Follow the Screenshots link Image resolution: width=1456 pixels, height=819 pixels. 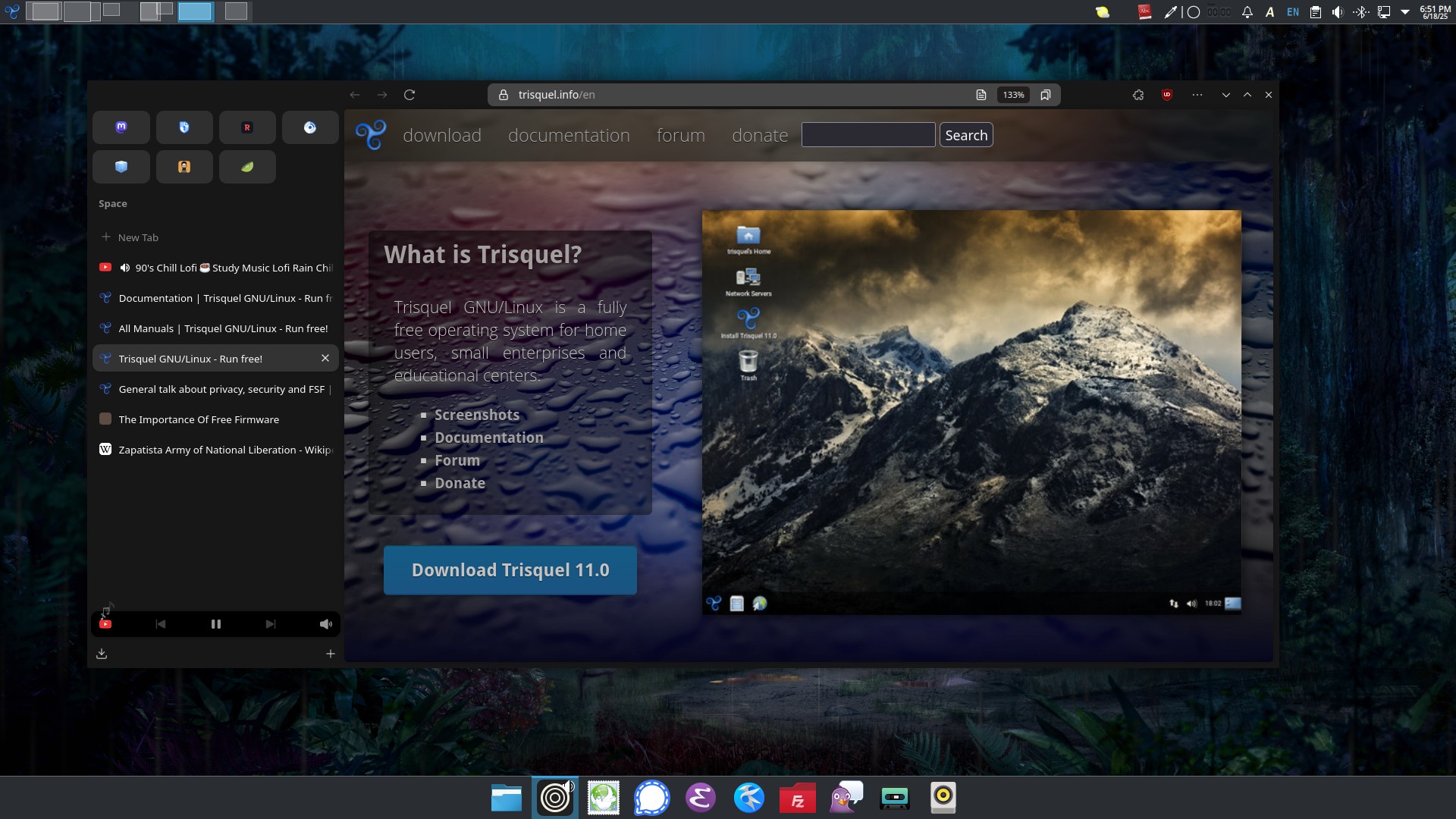tap(476, 415)
